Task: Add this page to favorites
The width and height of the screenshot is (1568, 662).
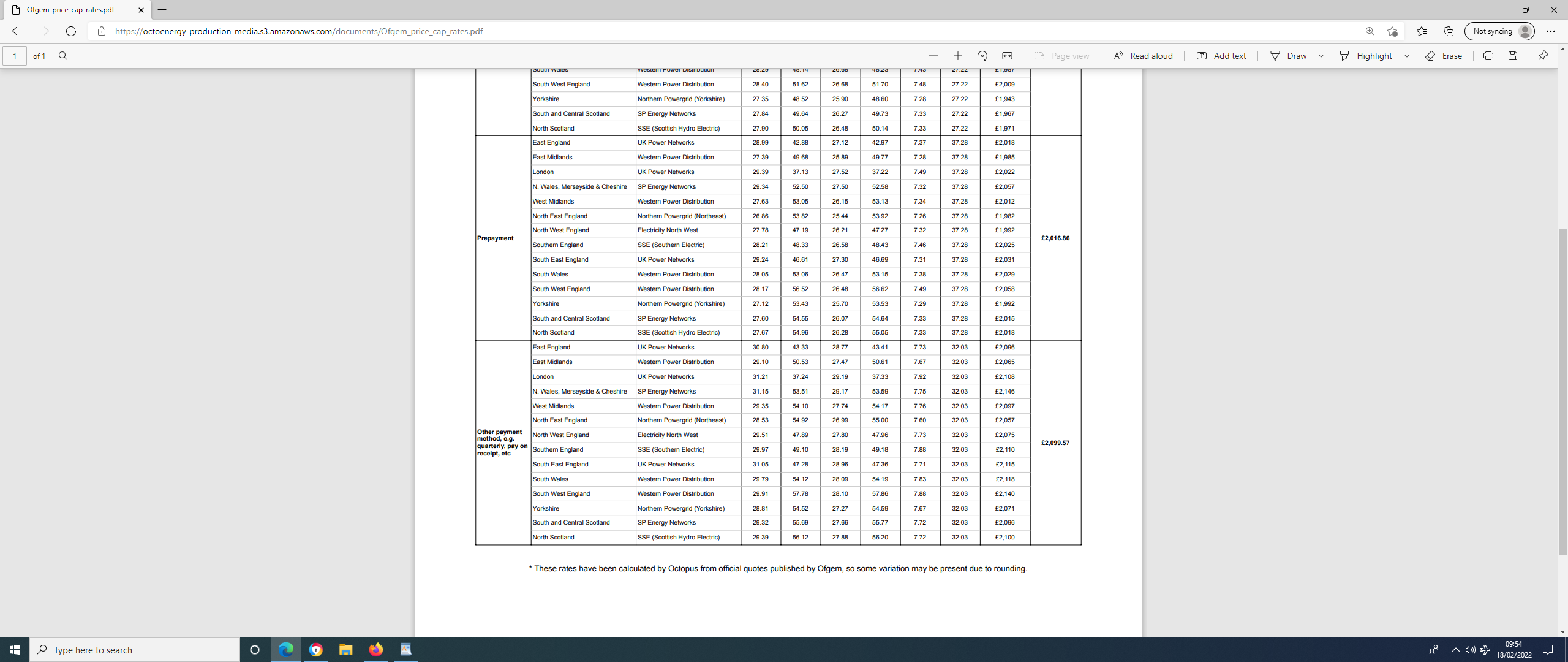Action: 1393,31
